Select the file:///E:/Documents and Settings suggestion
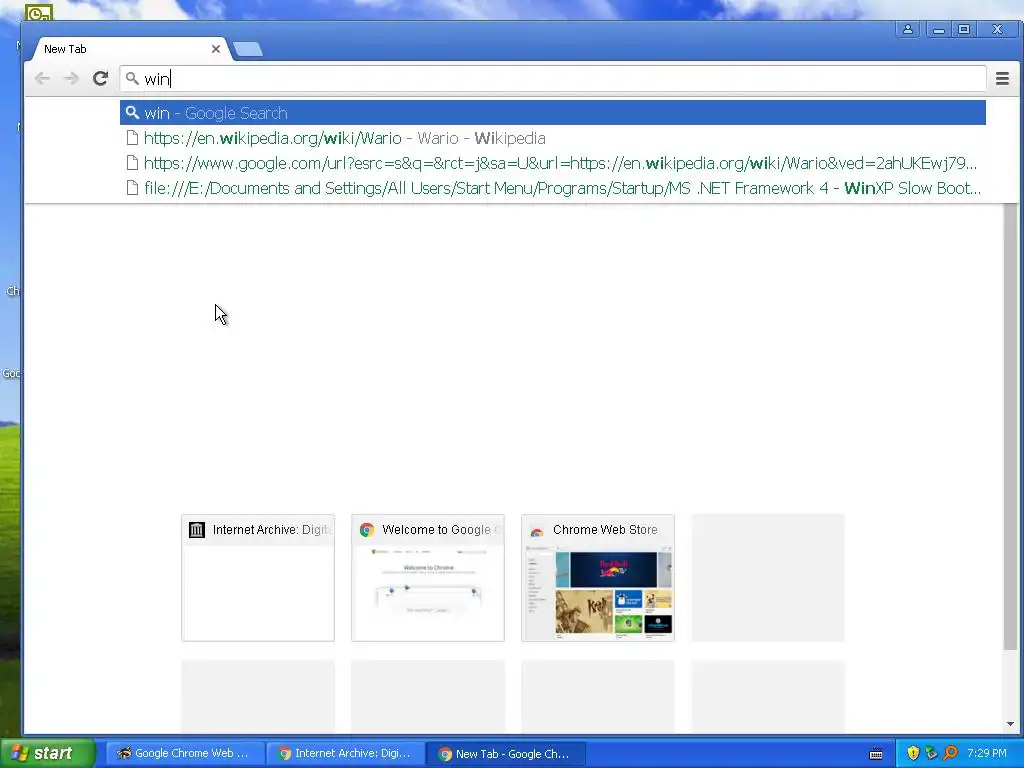1024x768 pixels. tap(552, 188)
